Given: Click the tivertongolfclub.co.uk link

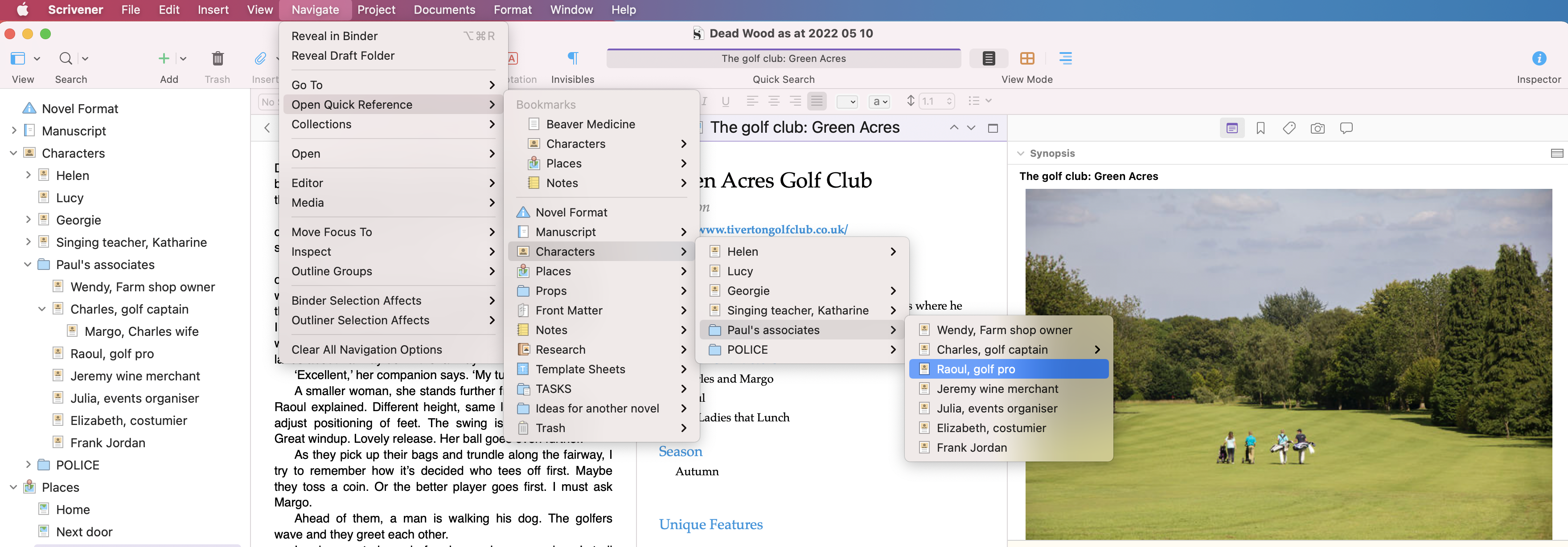Looking at the screenshot, I should tap(773, 229).
